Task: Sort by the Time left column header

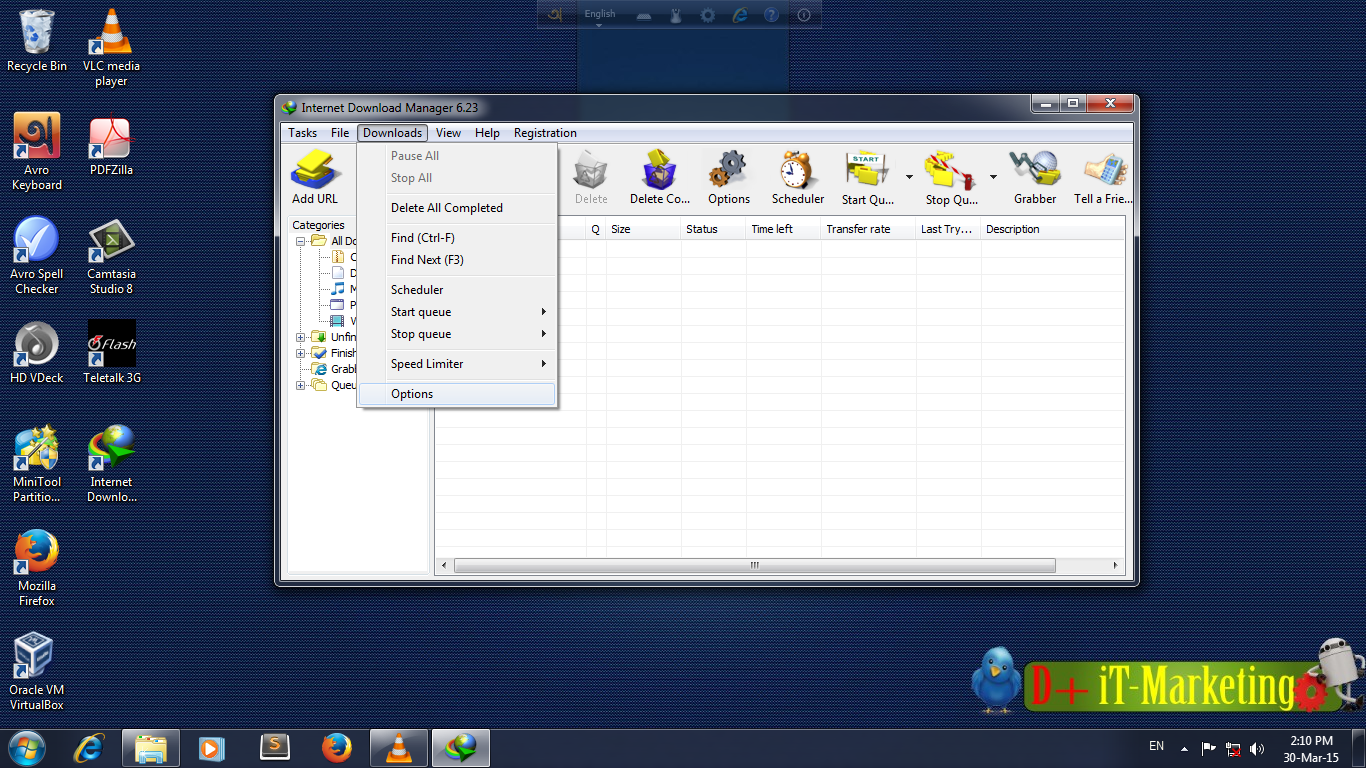Action: [x=783, y=229]
